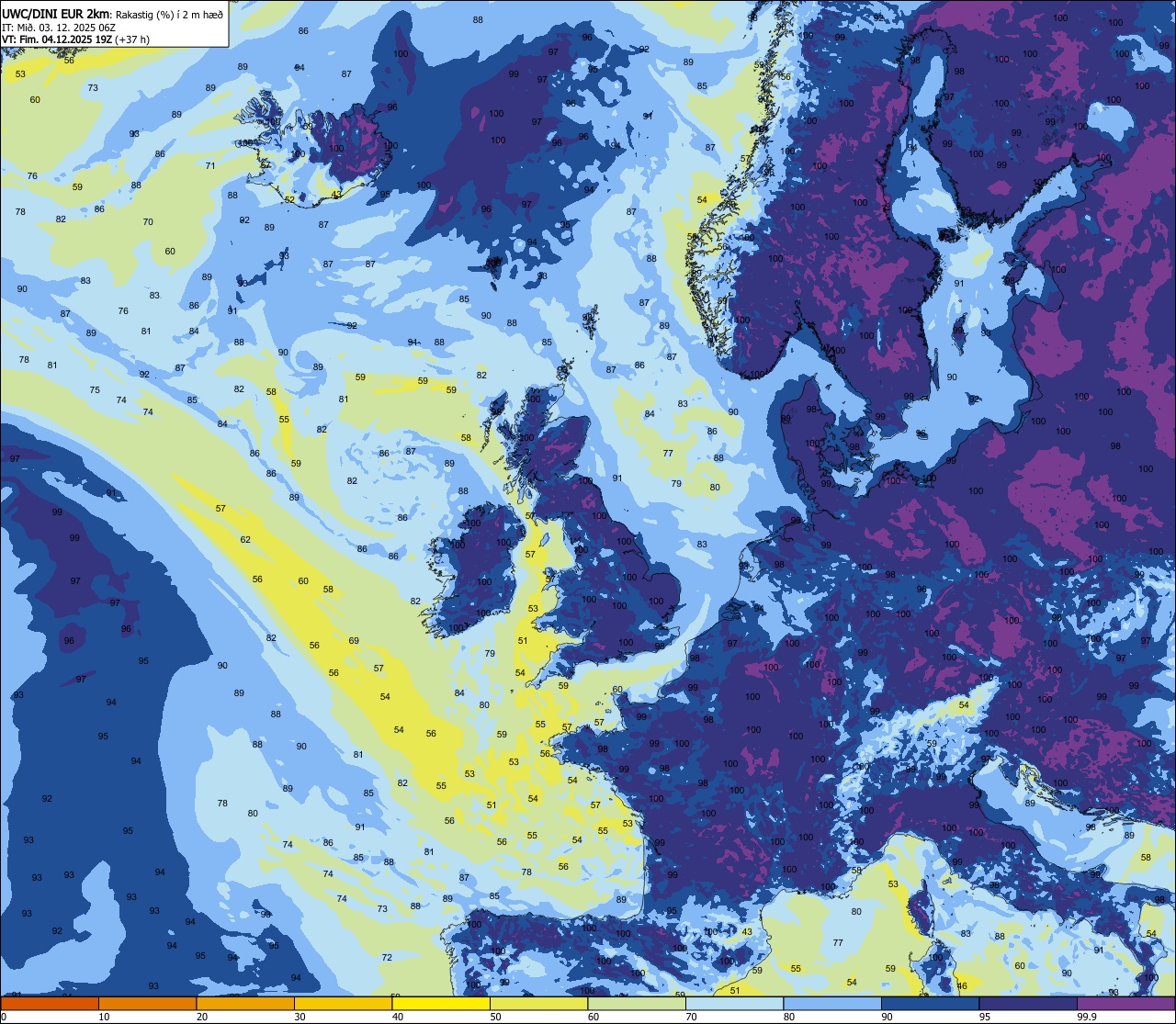Click the '71' humidity value west of Iceland
Viewport: 1176px width, 1024px height.
(x=210, y=165)
